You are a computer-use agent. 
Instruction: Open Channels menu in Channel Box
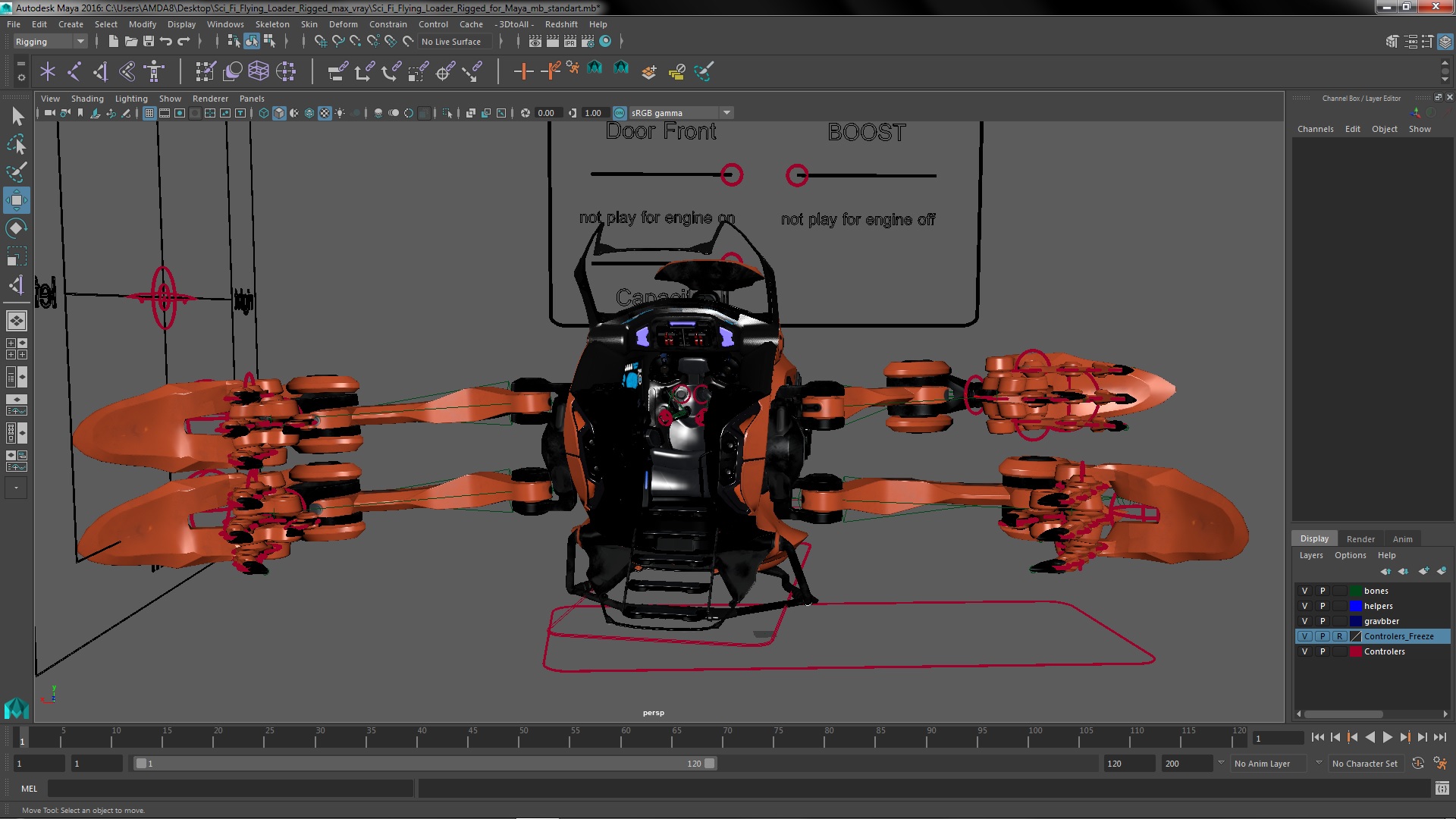tap(1315, 129)
